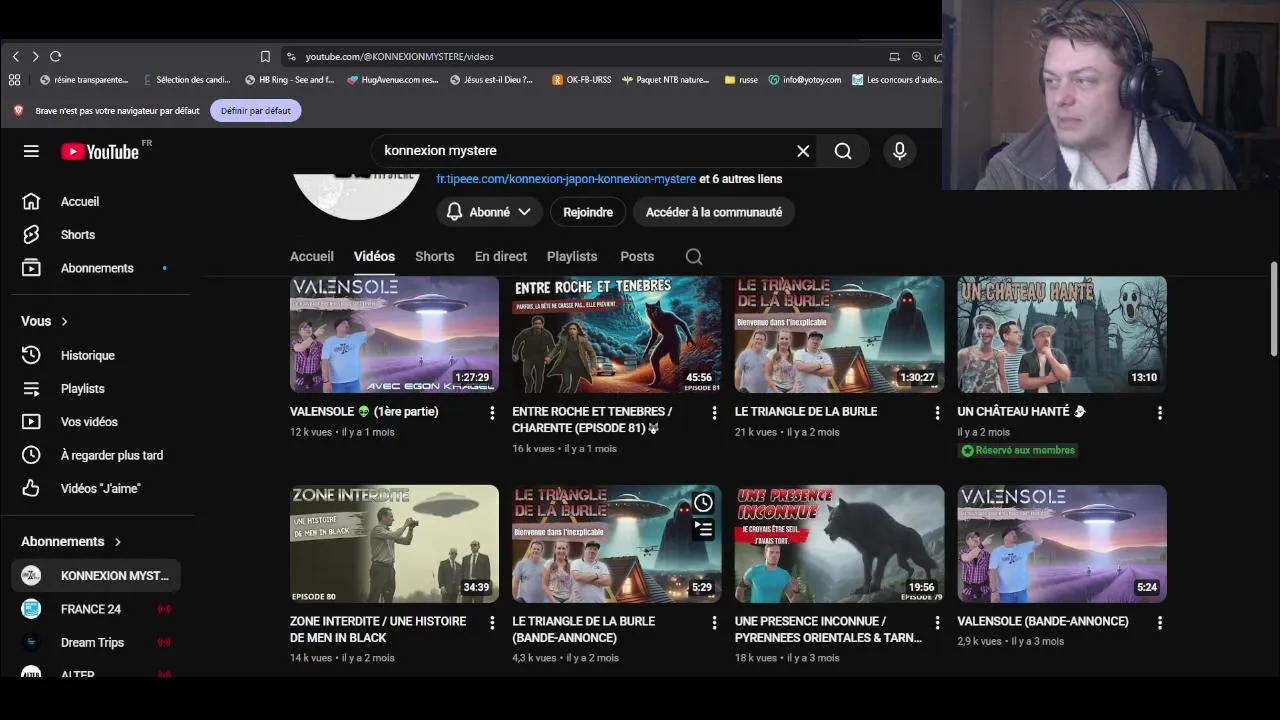Viewport: 1280px width, 720px height.
Task: Click 'Accéder à la communauté' button
Action: pos(714,212)
